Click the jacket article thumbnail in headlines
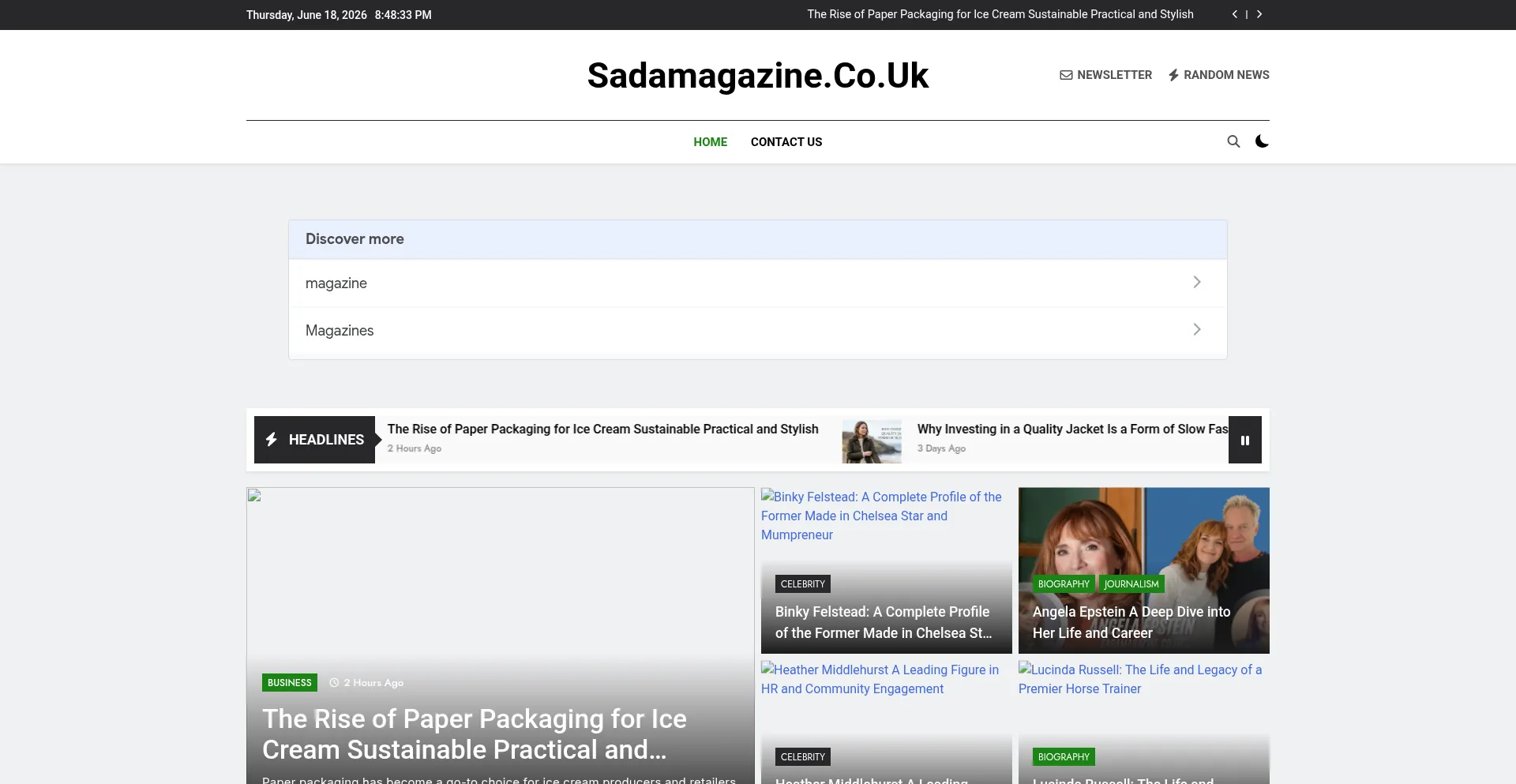 point(872,440)
